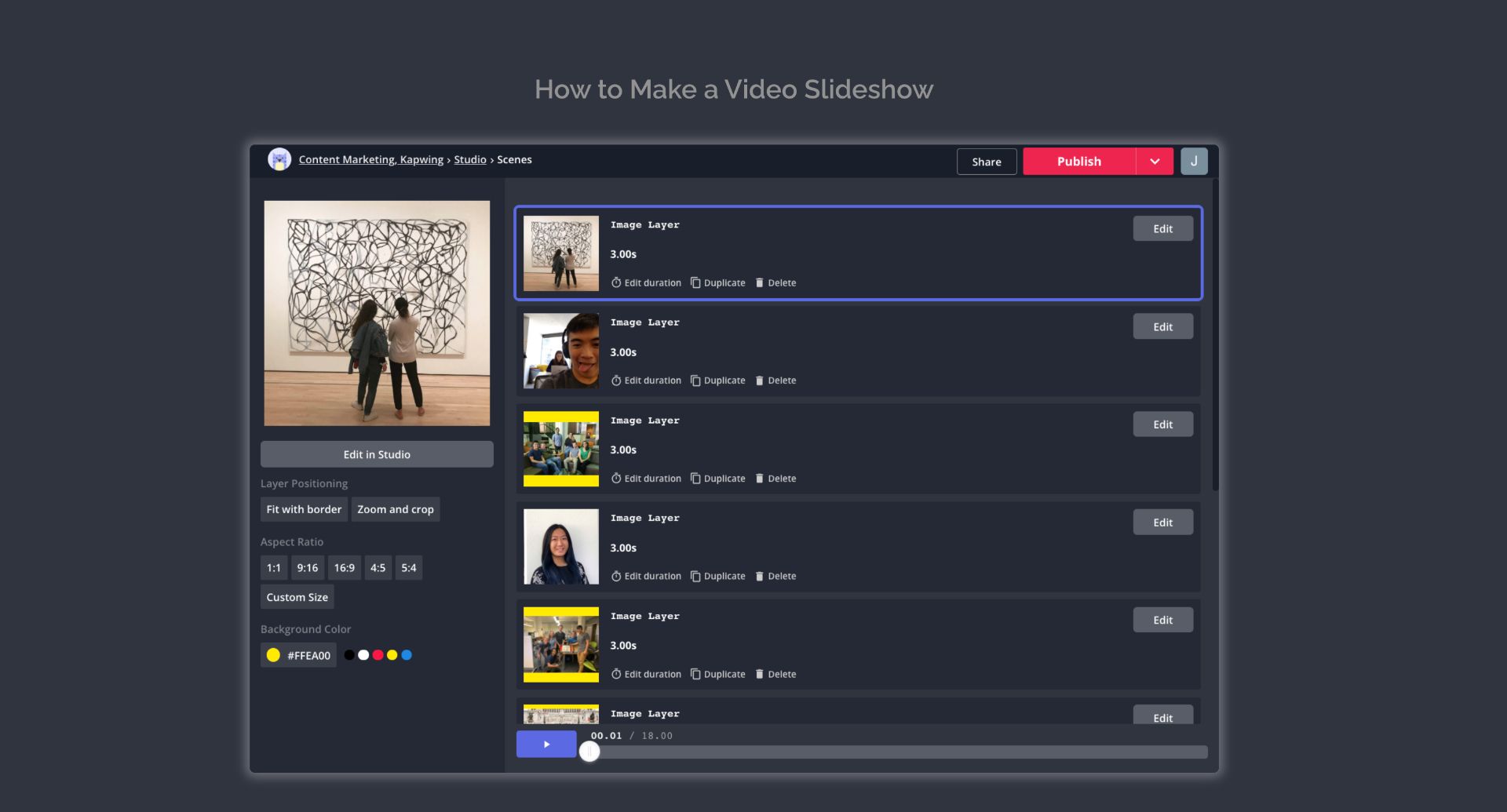The width and height of the screenshot is (1507, 812).
Task: Open Custom Size settings
Action: (x=297, y=596)
